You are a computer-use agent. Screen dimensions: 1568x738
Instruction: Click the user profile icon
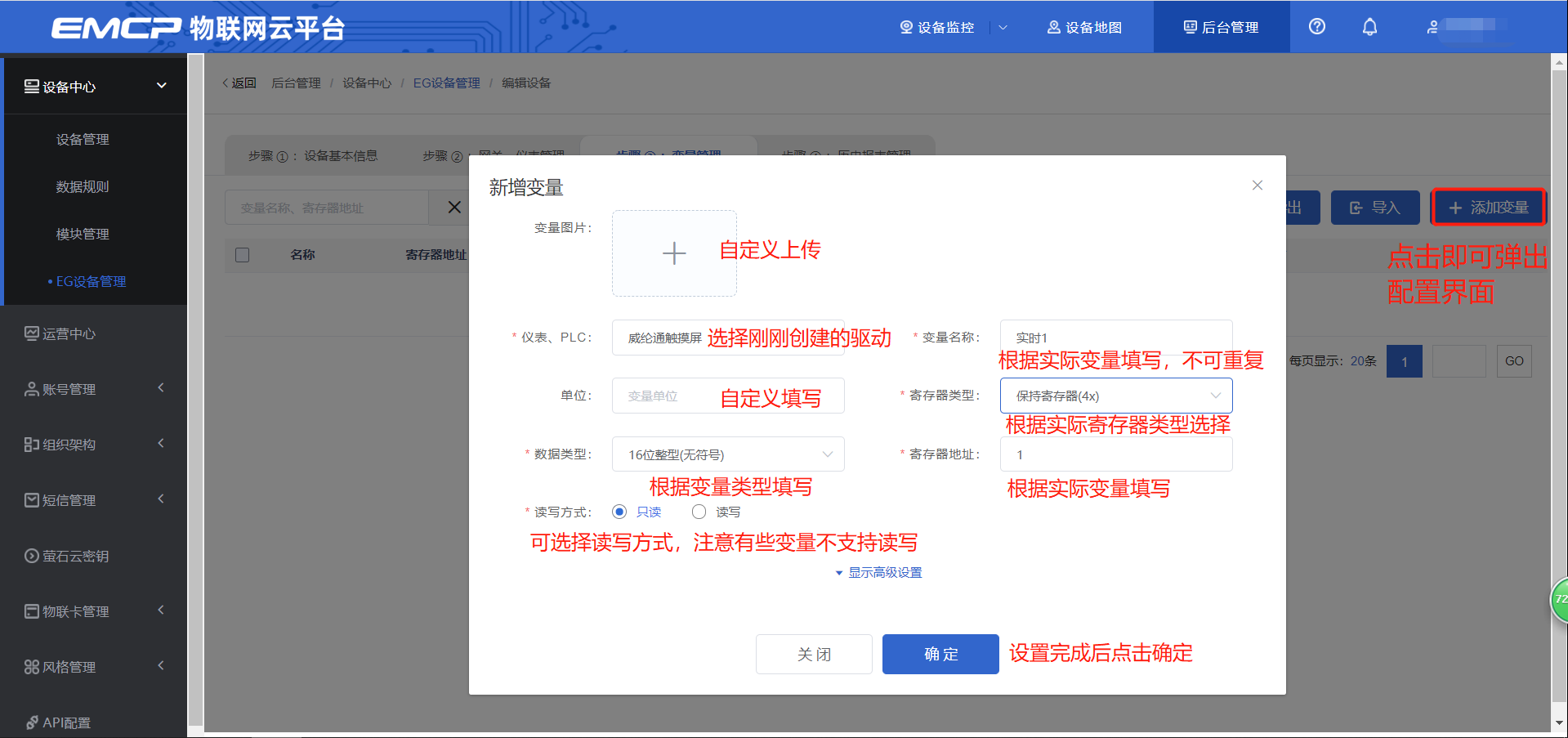[x=1432, y=27]
